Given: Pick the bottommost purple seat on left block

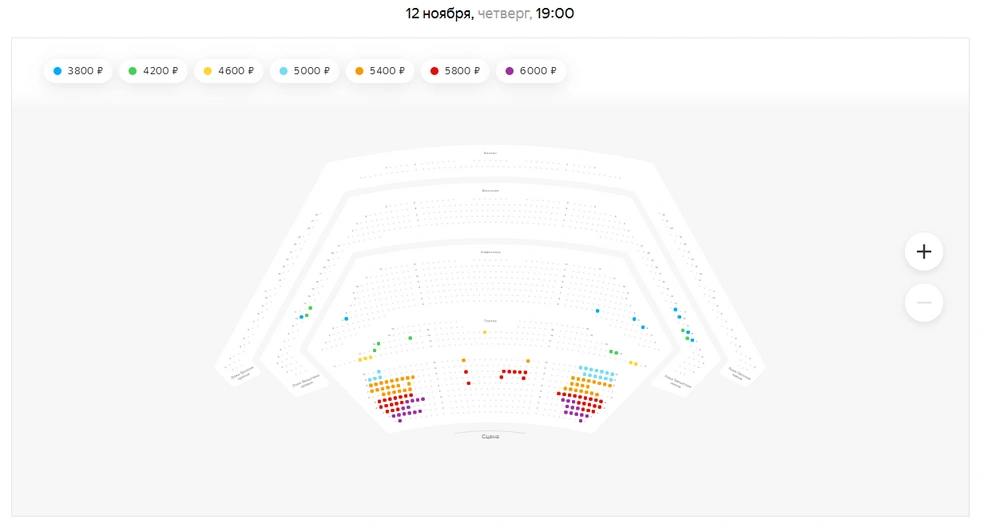Looking at the screenshot, I should [x=400, y=421].
